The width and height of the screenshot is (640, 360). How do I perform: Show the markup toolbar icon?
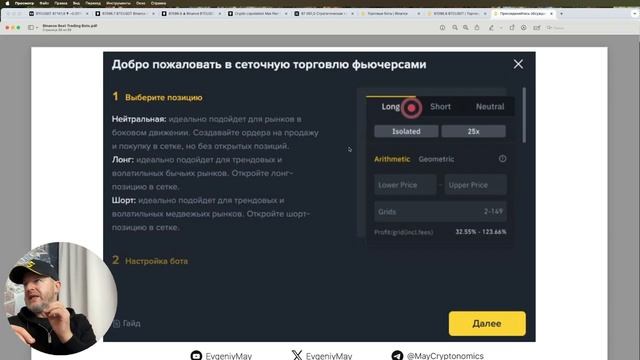(x=524, y=28)
